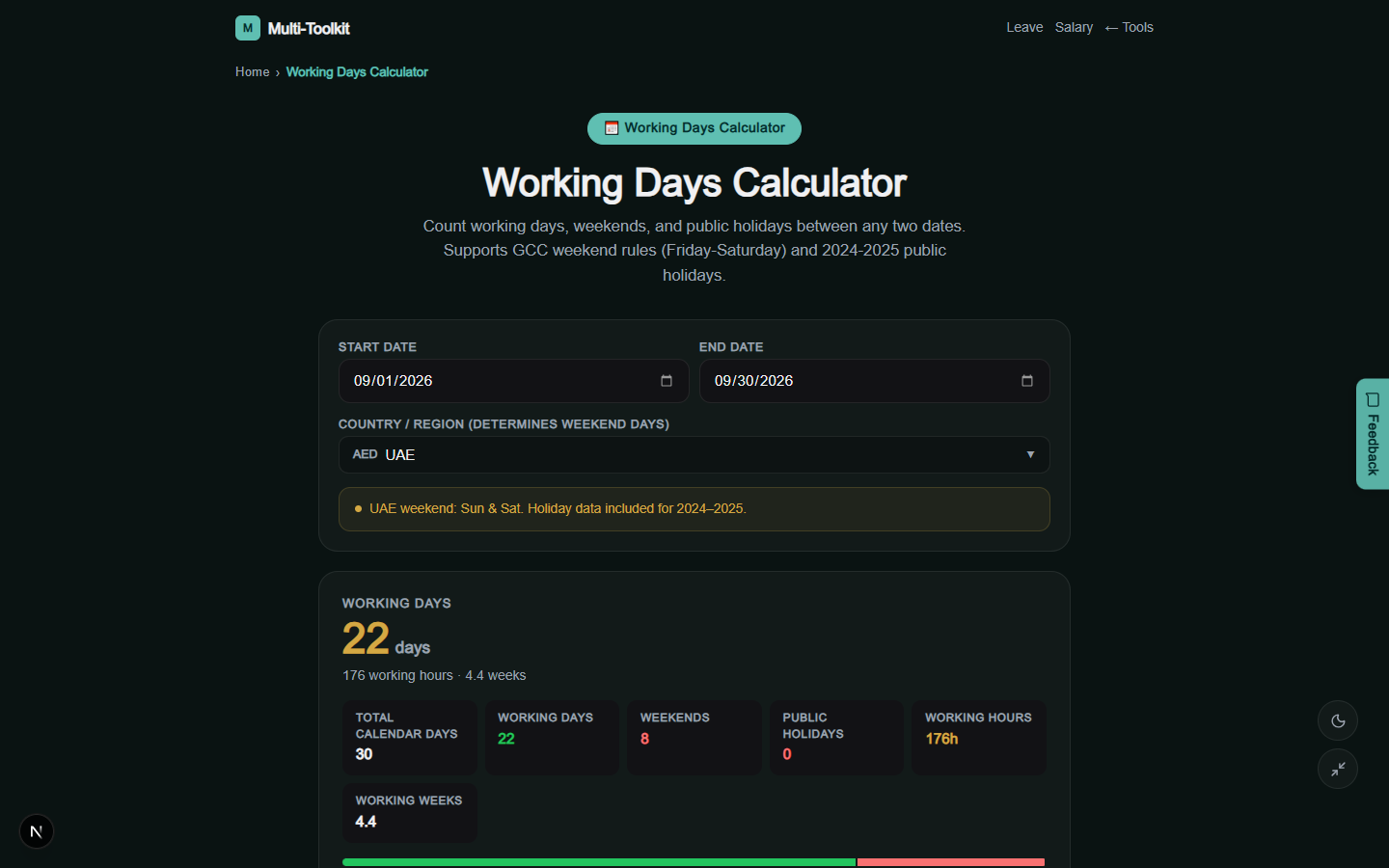Toggle dark mode with the moon icon

click(x=1338, y=720)
